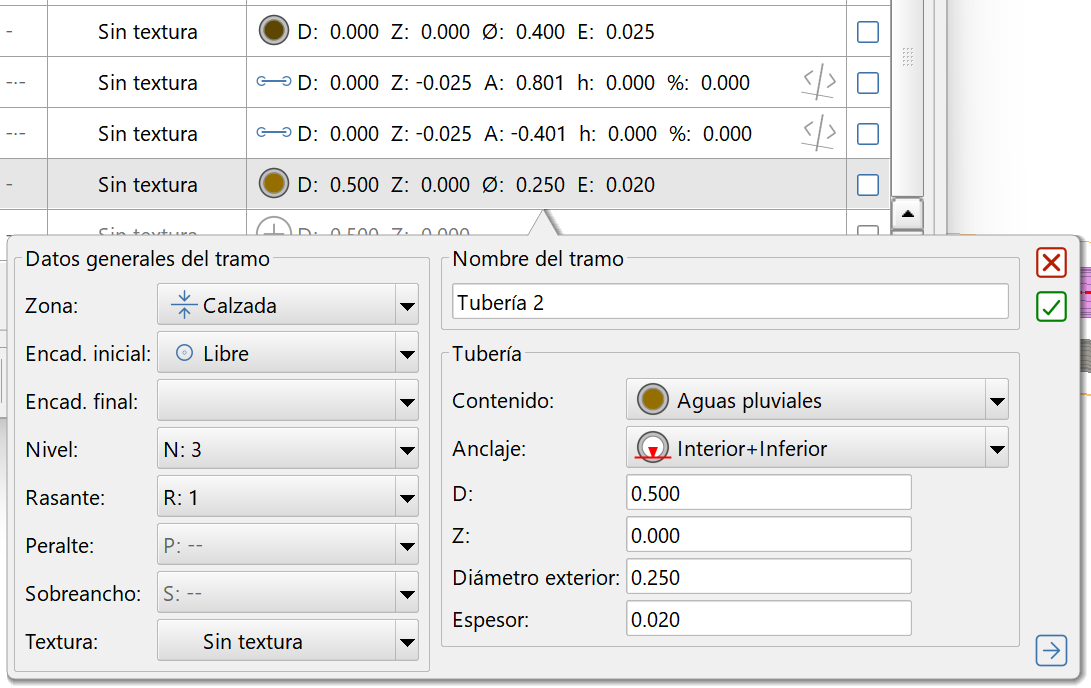Click pipe icon in the Ø 0.400 row
This screenshot has height=688, width=1091.
tap(273, 32)
